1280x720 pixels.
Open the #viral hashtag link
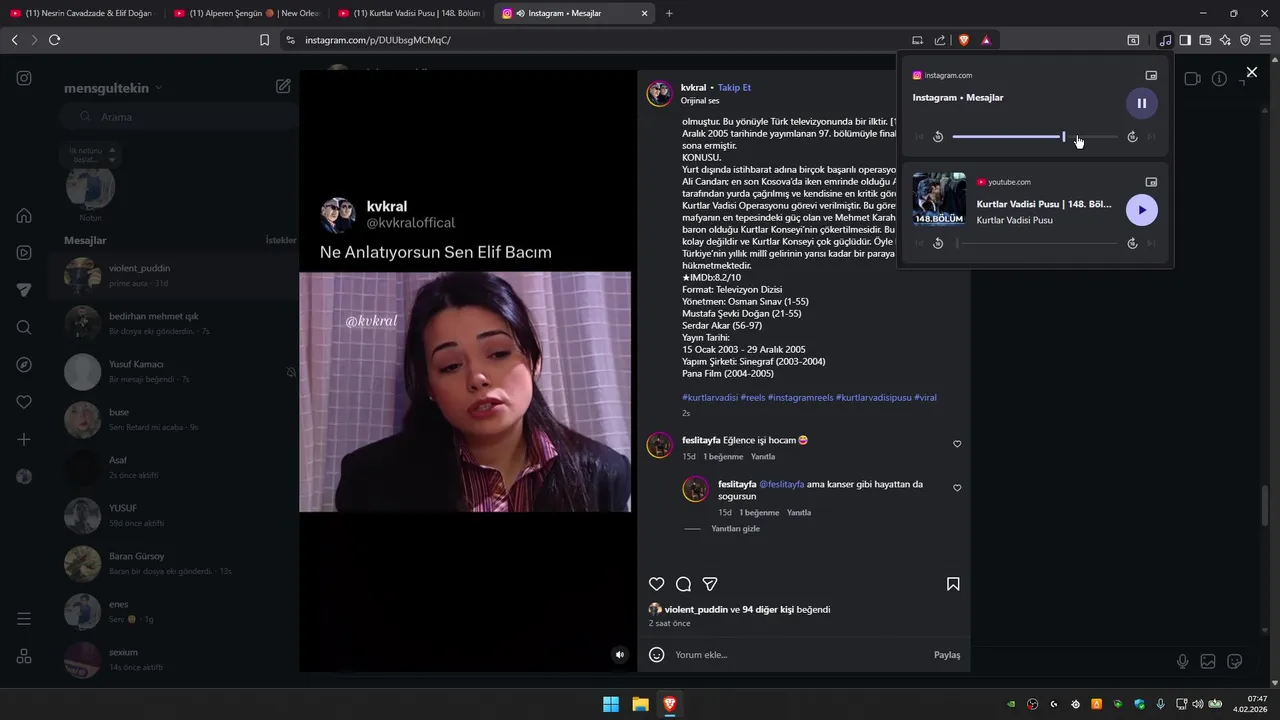pos(925,397)
